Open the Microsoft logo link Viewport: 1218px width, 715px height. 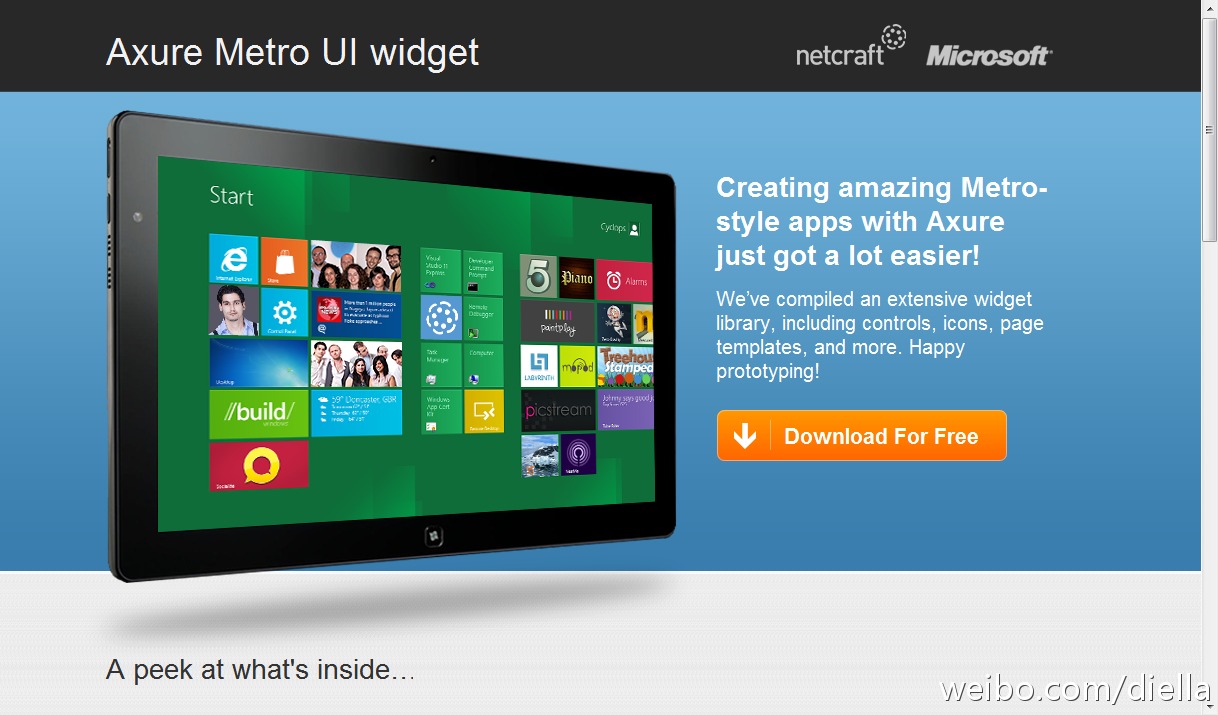[x=989, y=55]
